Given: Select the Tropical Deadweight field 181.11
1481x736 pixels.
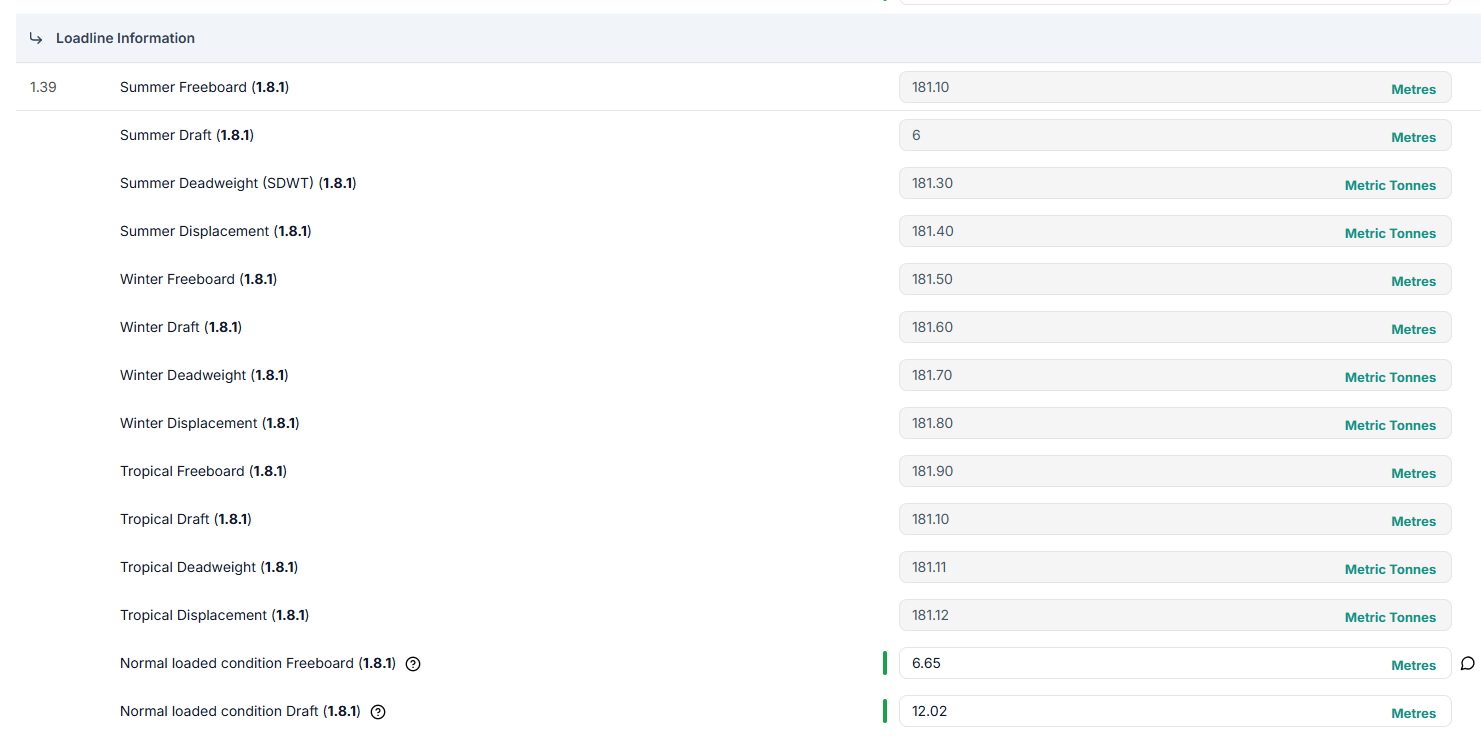Looking at the screenshot, I should pos(1175,567).
